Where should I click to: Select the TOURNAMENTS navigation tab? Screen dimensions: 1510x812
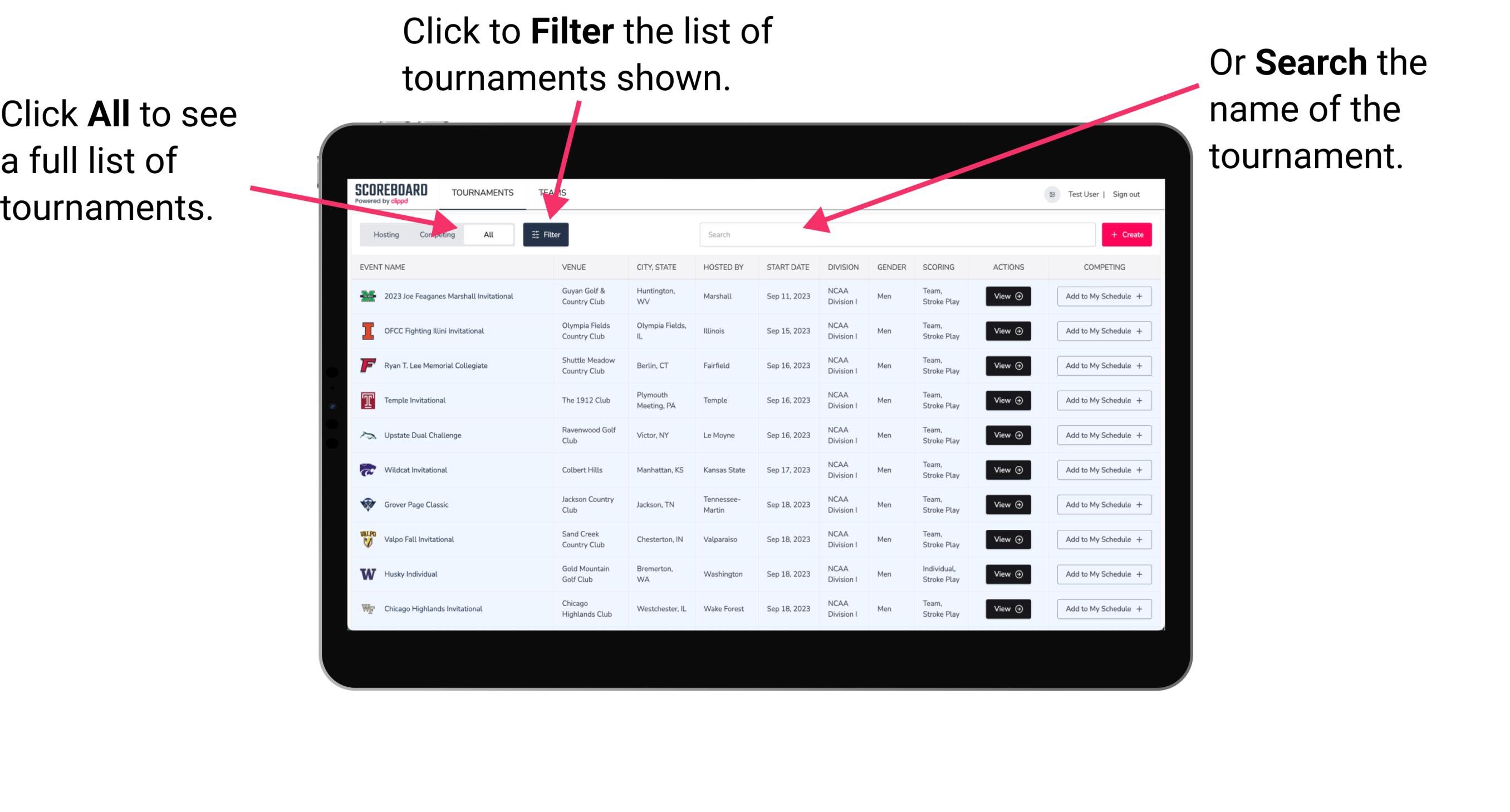(x=480, y=192)
